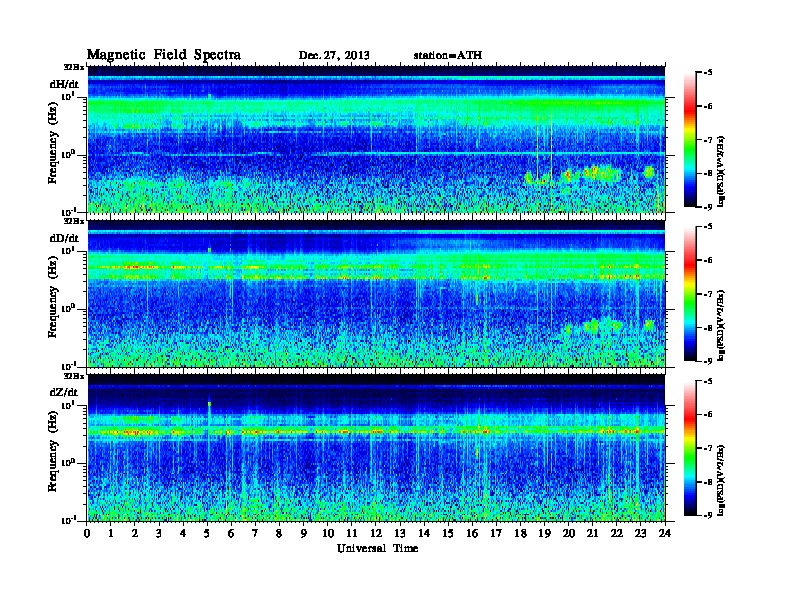The height and width of the screenshot is (612, 792).
Task: Click the -9 tick on the dH/dt colorbar
Action: pyautogui.click(x=708, y=207)
